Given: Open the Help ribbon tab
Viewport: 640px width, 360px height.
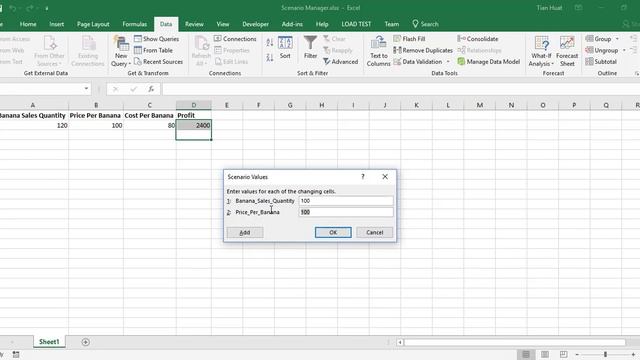Looking at the screenshot, I should pyautogui.click(x=322, y=24).
